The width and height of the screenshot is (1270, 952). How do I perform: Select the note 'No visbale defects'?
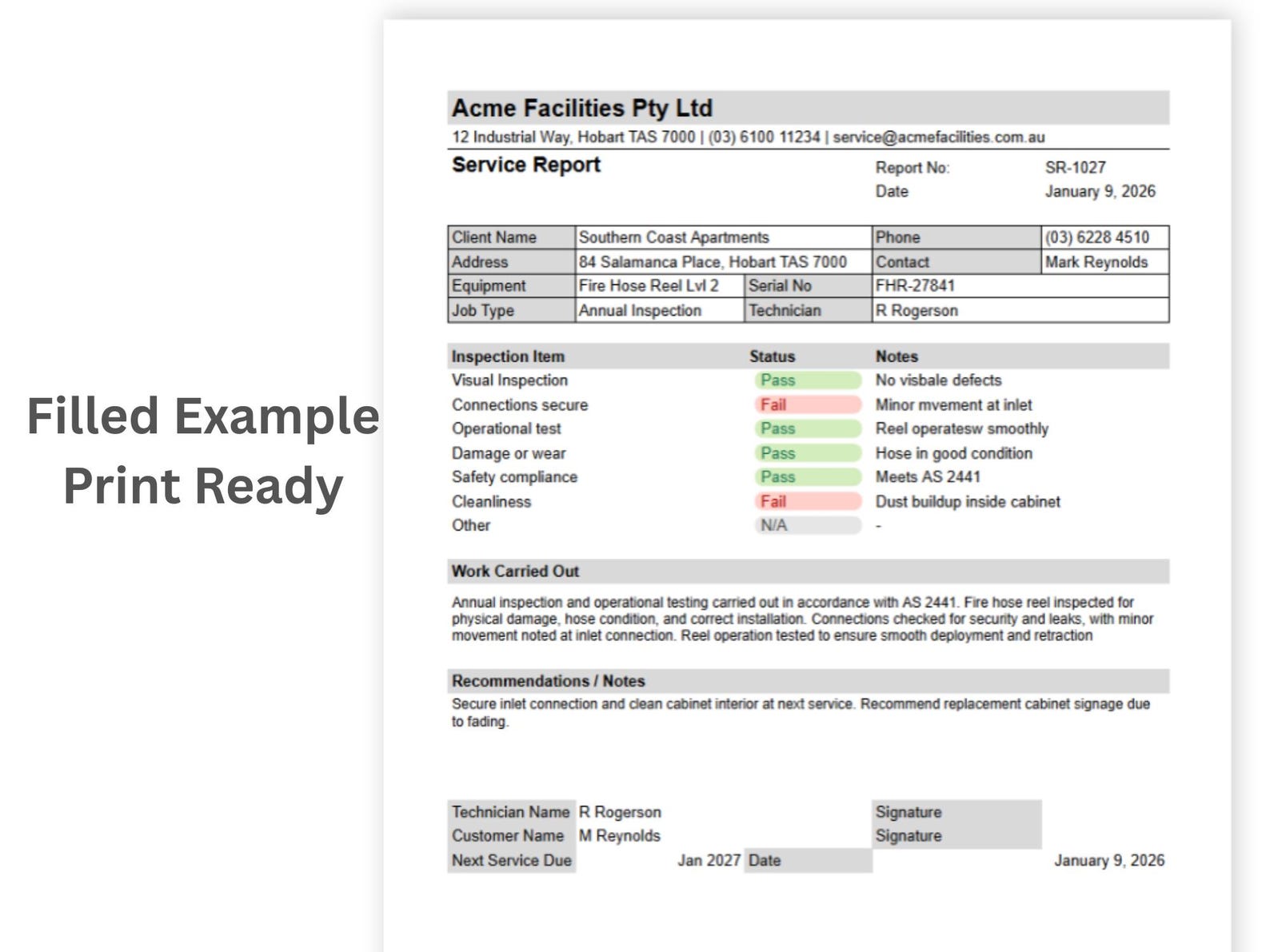tap(938, 380)
